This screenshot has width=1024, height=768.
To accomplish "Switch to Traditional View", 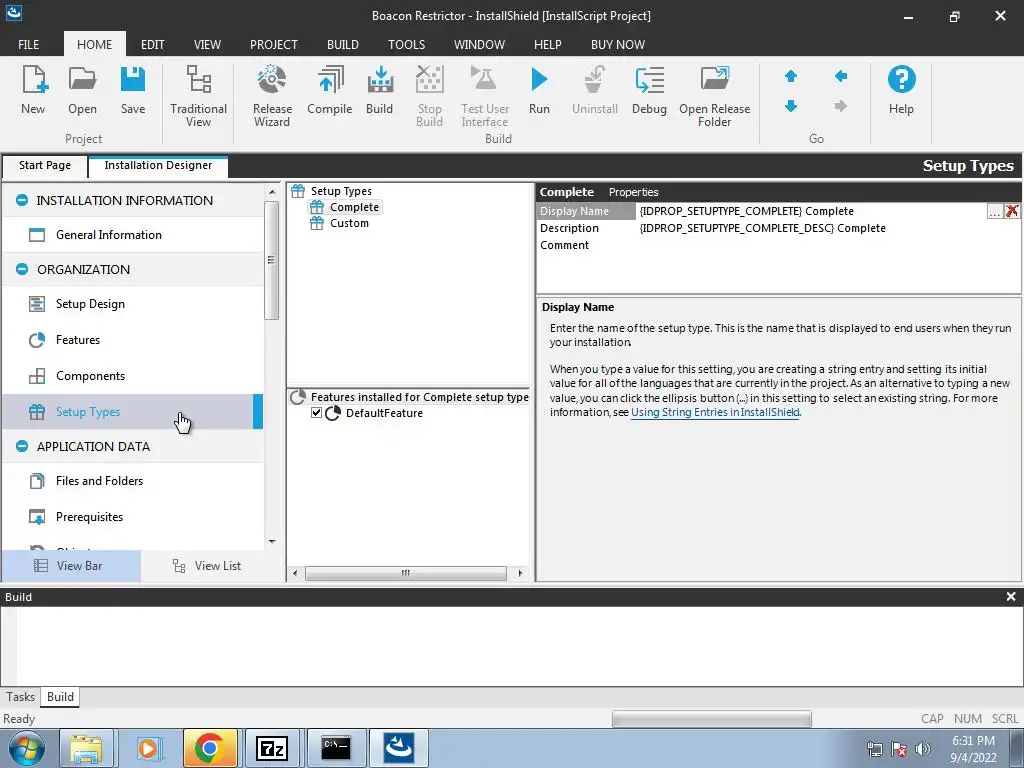I will (x=199, y=96).
